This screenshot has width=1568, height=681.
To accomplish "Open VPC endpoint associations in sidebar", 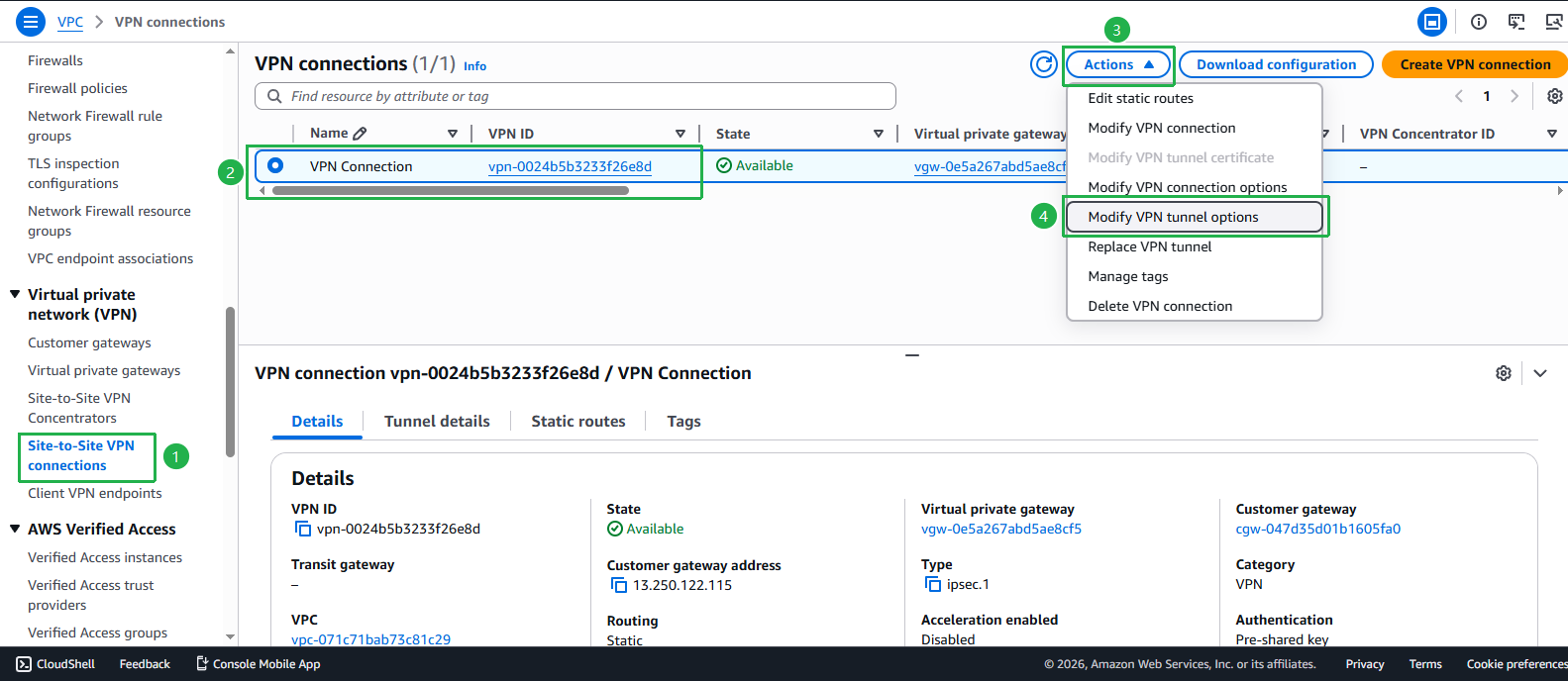I will point(111,258).
